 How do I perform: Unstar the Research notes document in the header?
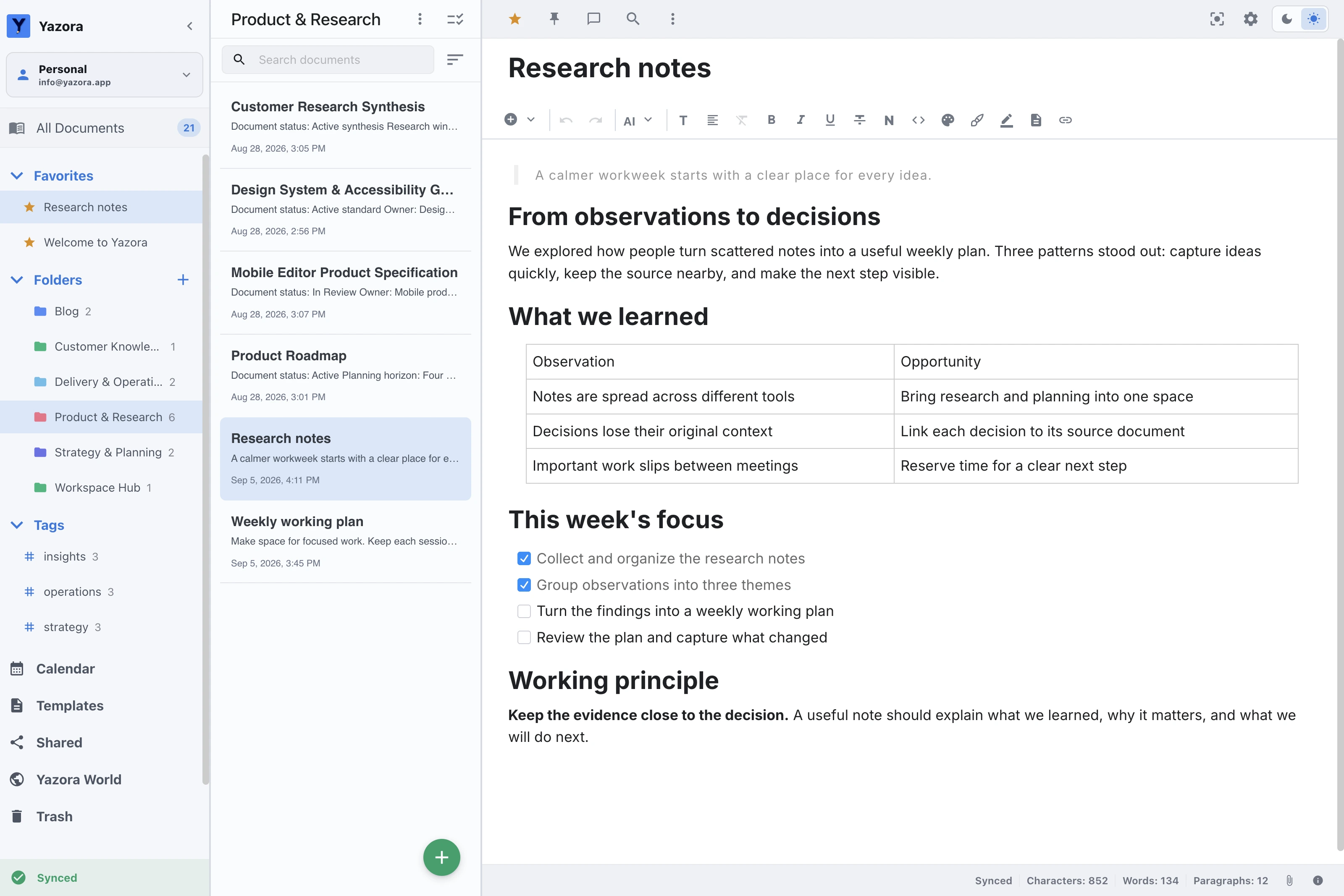click(514, 19)
